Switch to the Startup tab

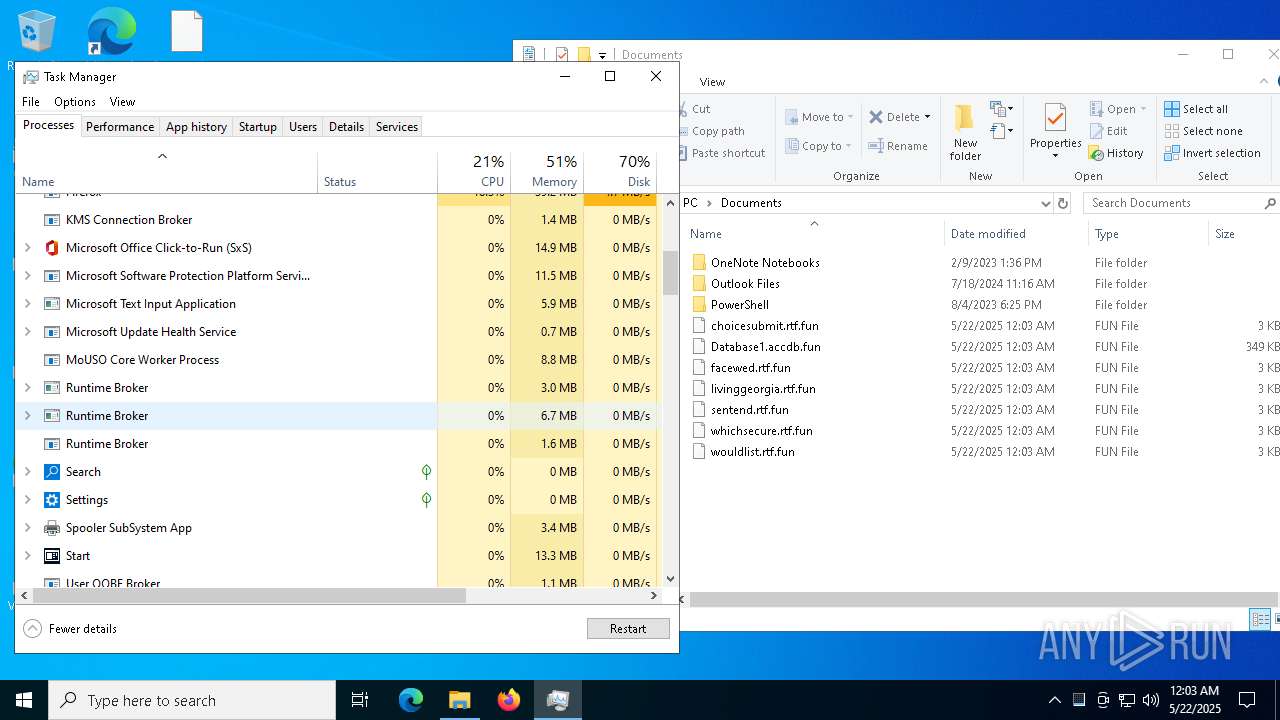tap(258, 127)
